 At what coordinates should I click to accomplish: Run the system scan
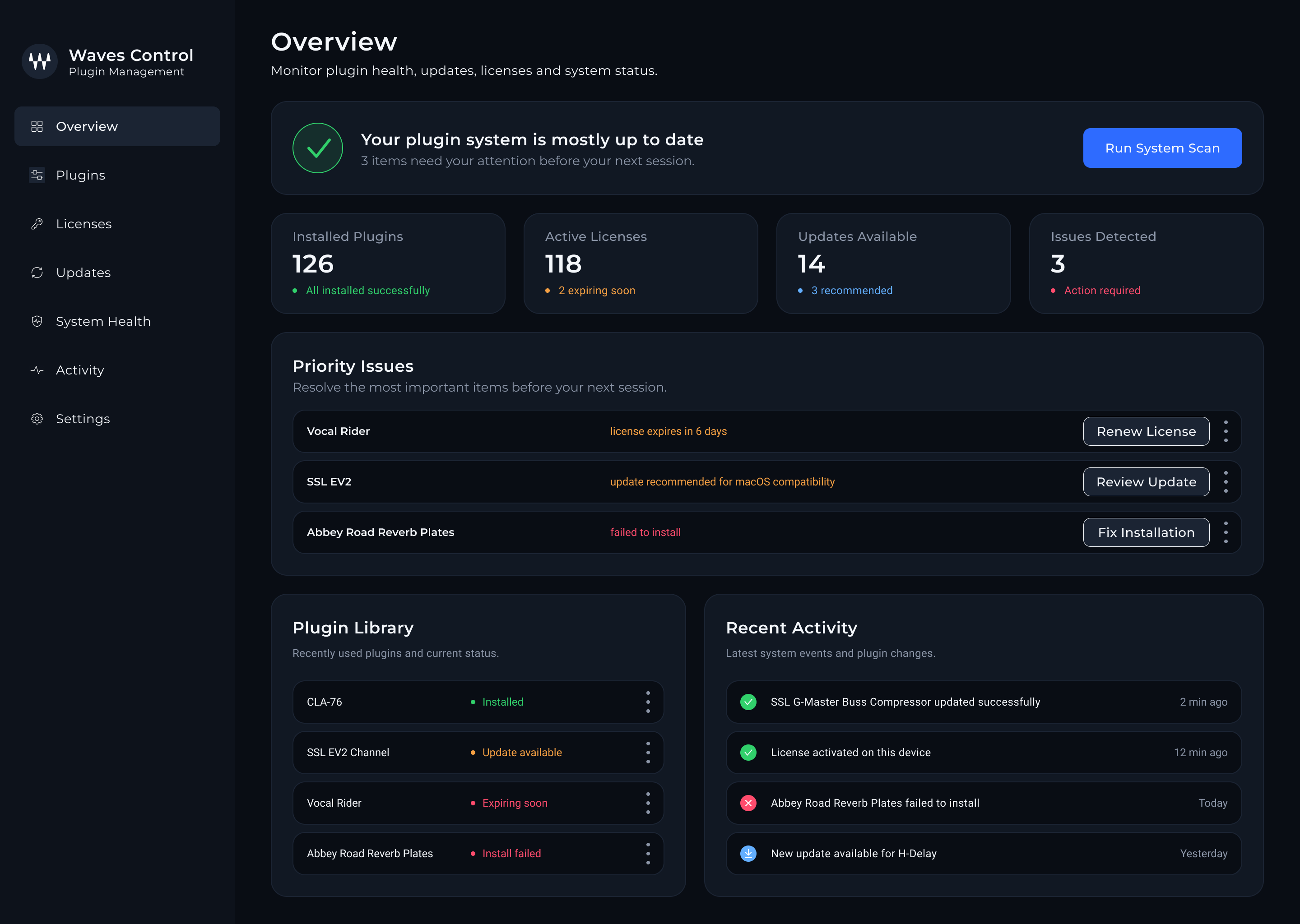(1162, 148)
